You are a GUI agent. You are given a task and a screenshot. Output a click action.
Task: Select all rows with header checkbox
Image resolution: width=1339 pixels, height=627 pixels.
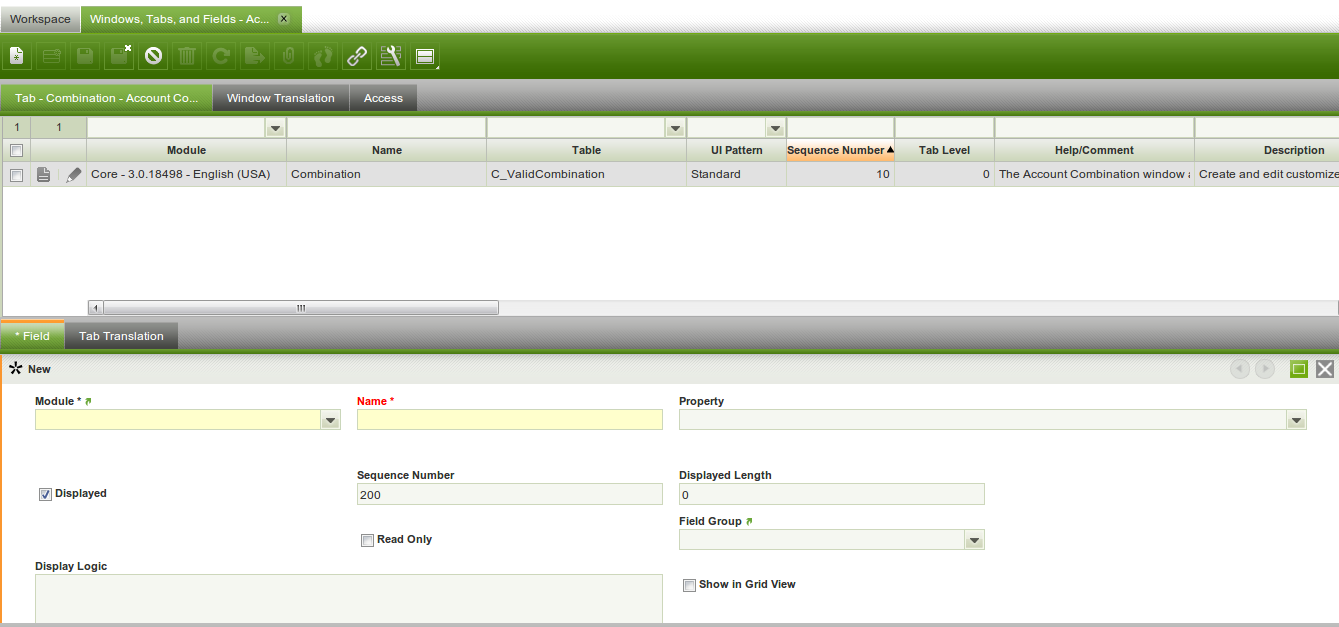[x=16, y=150]
